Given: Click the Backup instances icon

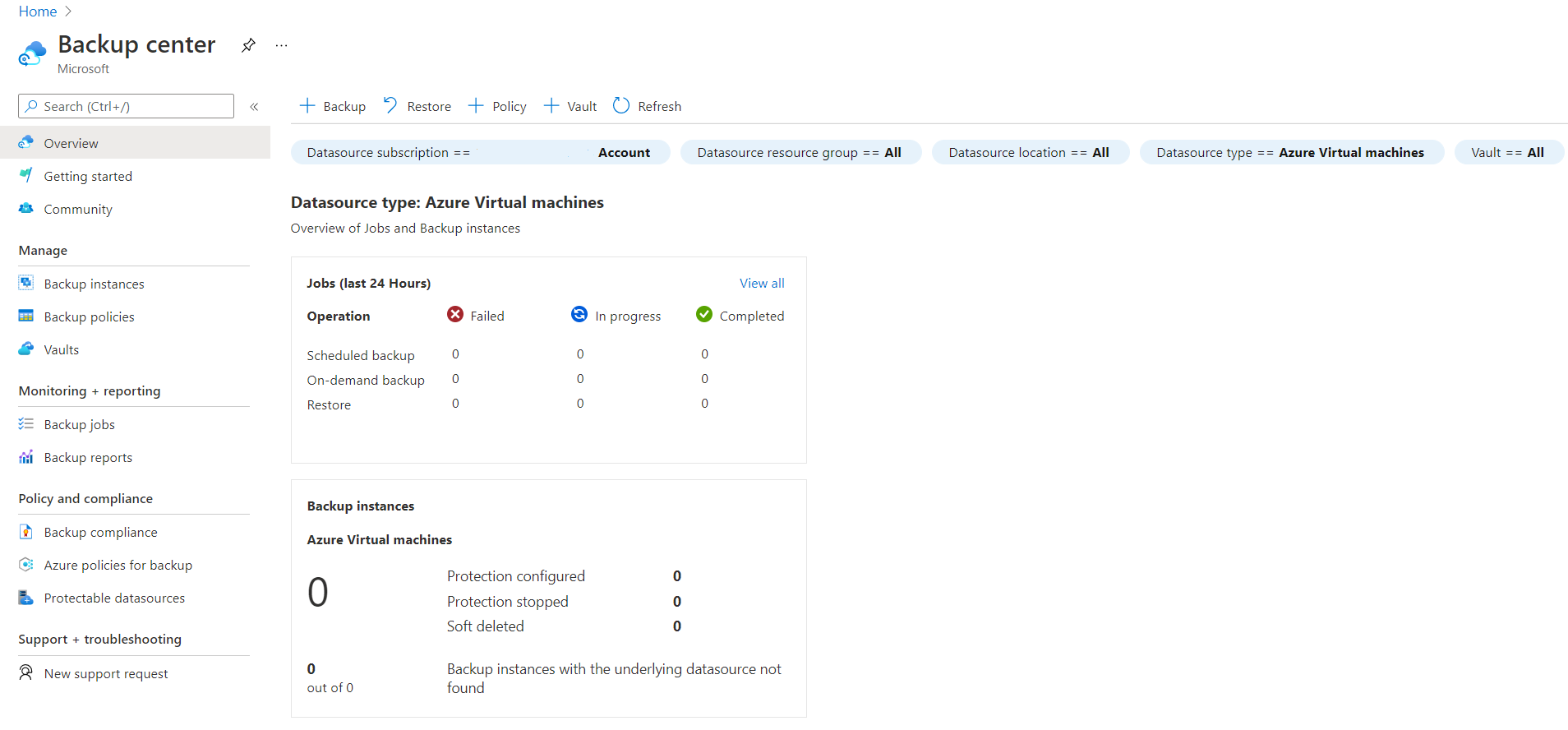Looking at the screenshot, I should click(x=26, y=283).
